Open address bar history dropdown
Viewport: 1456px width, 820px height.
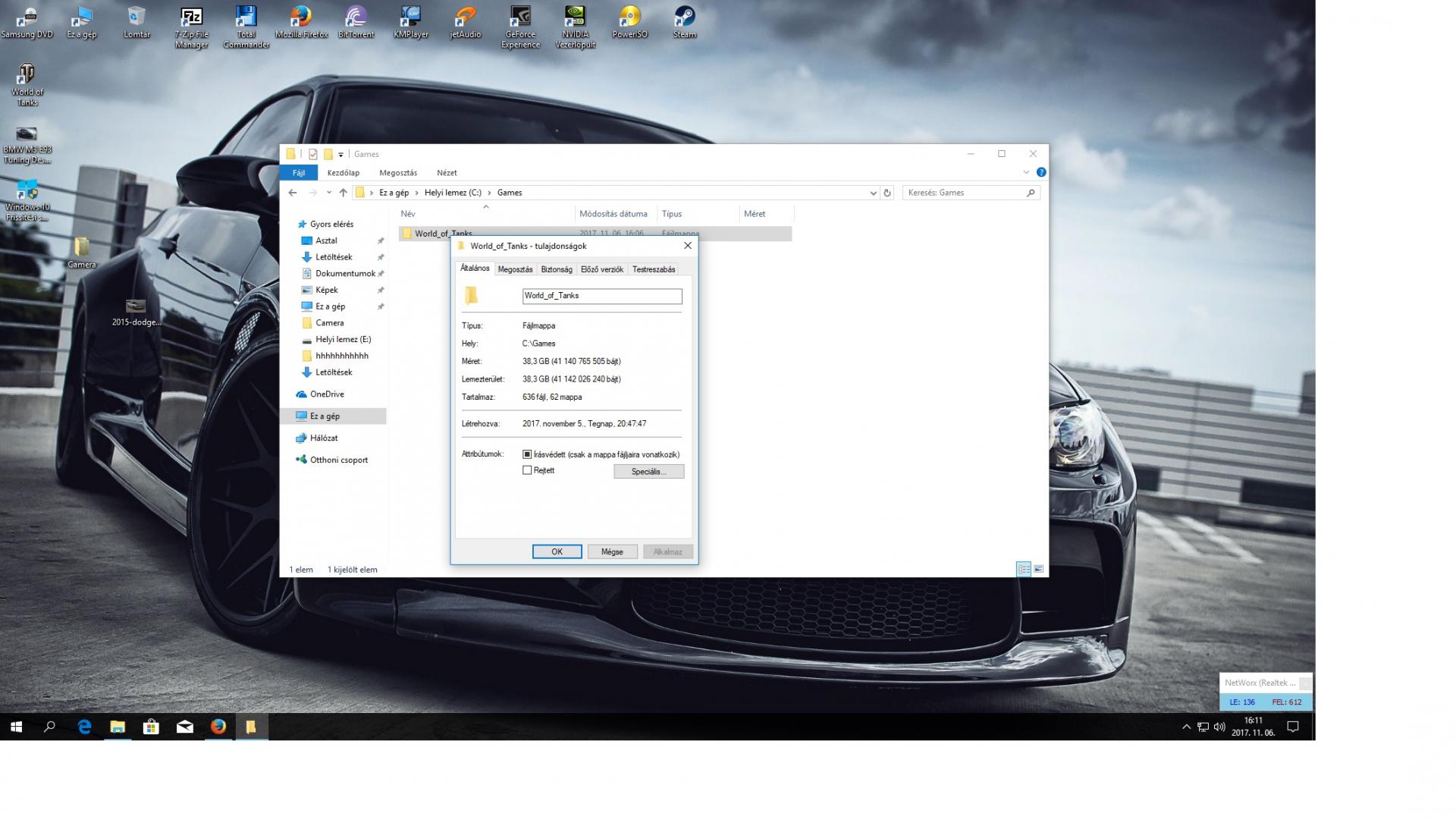click(x=873, y=193)
